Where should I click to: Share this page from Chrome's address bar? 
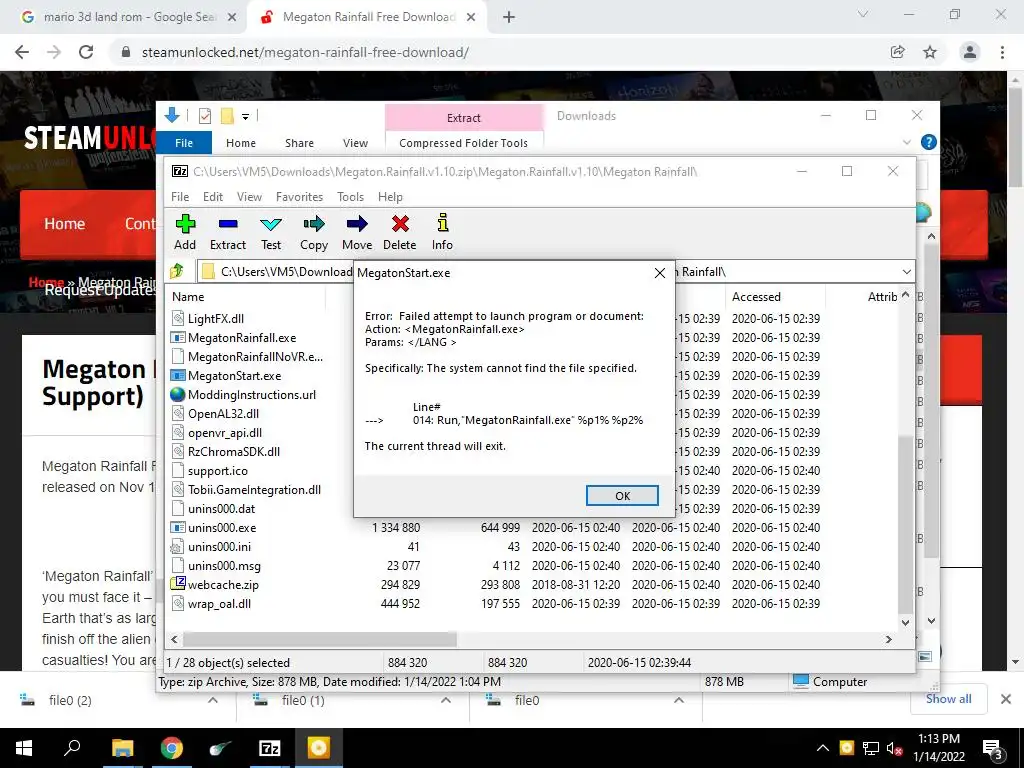tap(897, 52)
